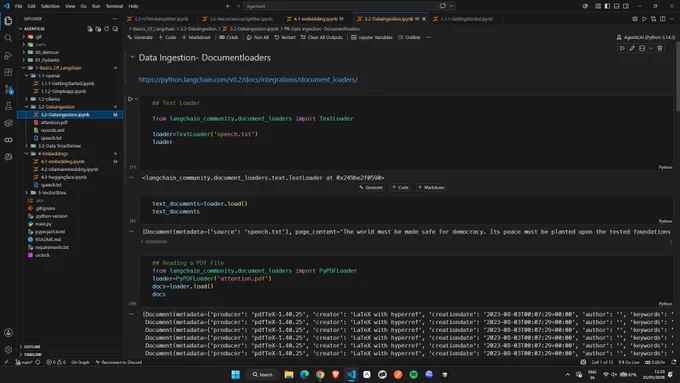
Task: Open the File menu
Action: click(x=19, y=6)
